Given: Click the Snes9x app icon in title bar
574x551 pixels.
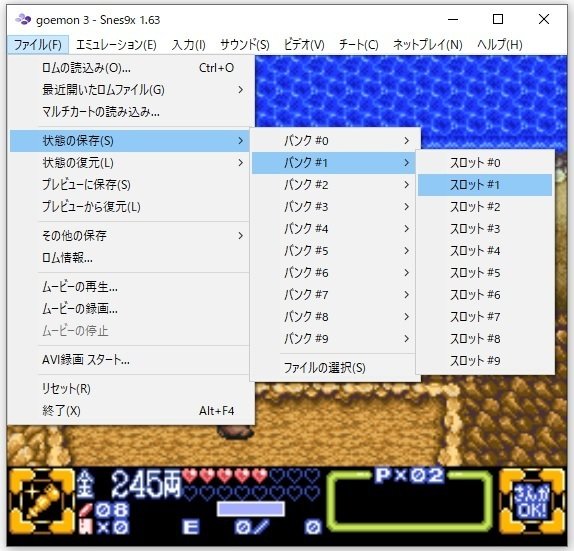Looking at the screenshot, I should 23,19.
